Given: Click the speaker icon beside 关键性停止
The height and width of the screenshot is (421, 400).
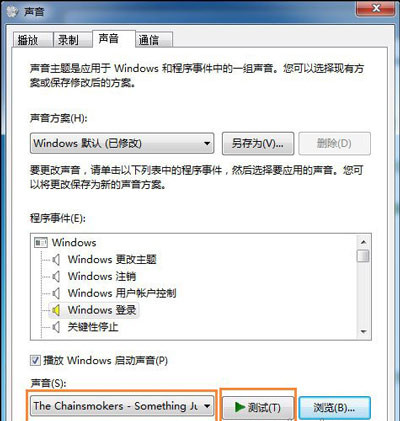Looking at the screenshot, I should (56, 327).
